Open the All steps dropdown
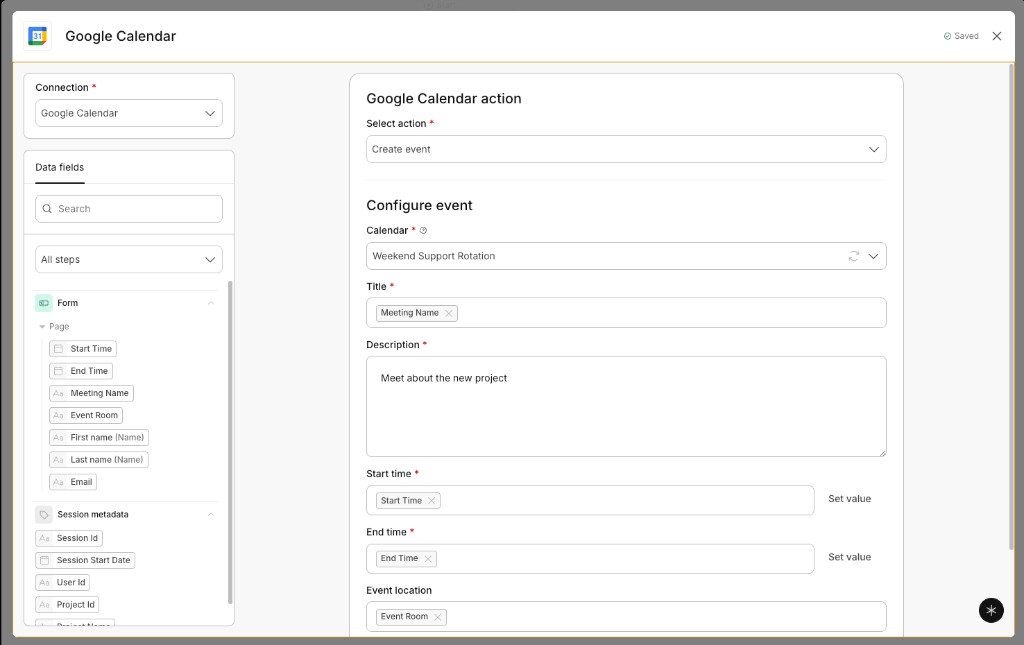 tap(129, 259)
